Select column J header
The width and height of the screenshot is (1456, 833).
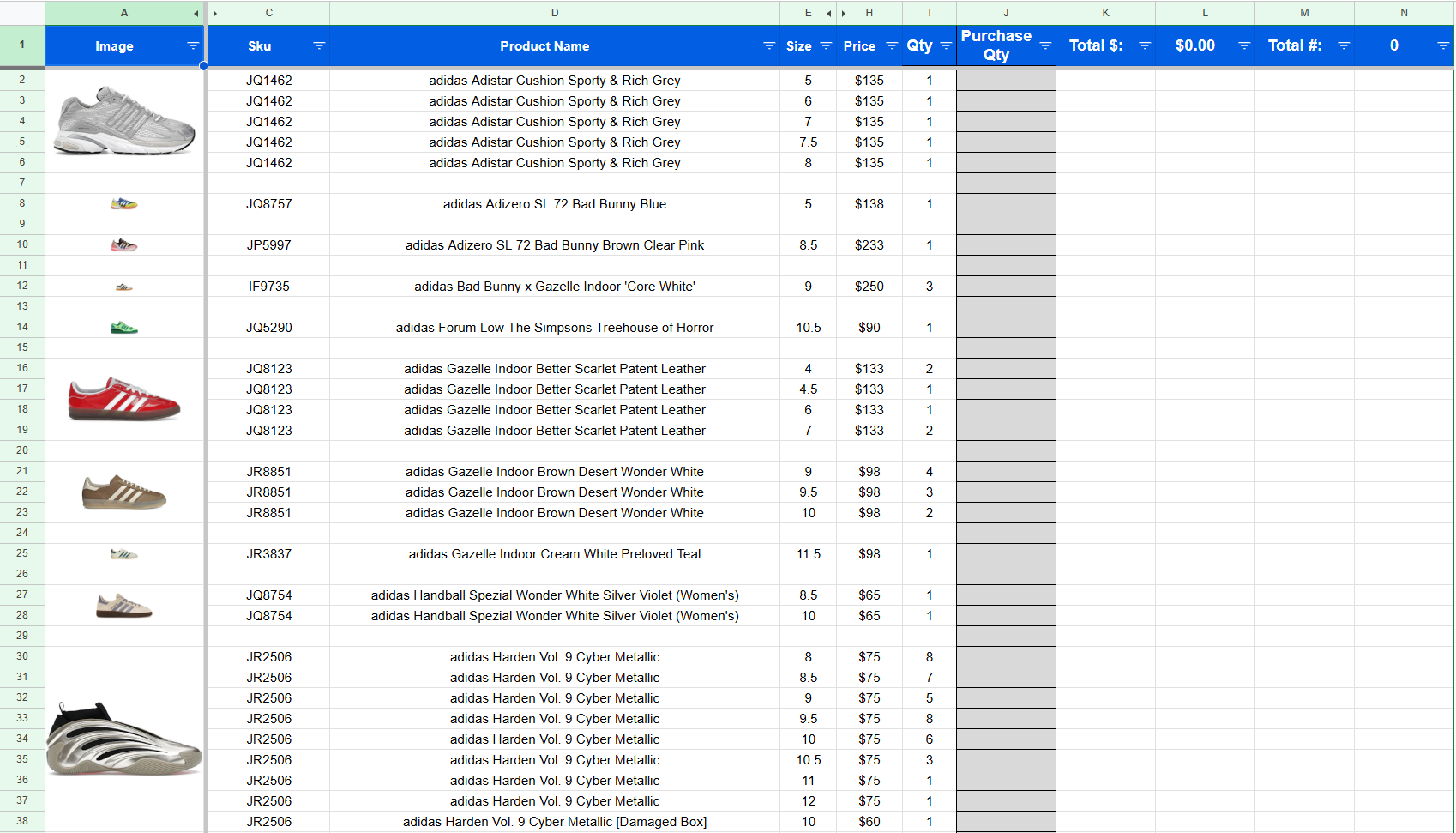(1006, 13)
